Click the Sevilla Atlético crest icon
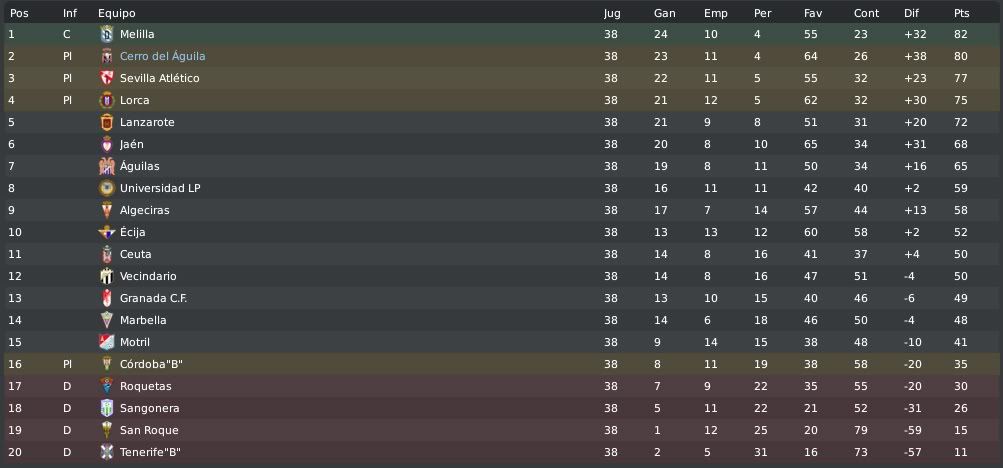 point(107,78)
